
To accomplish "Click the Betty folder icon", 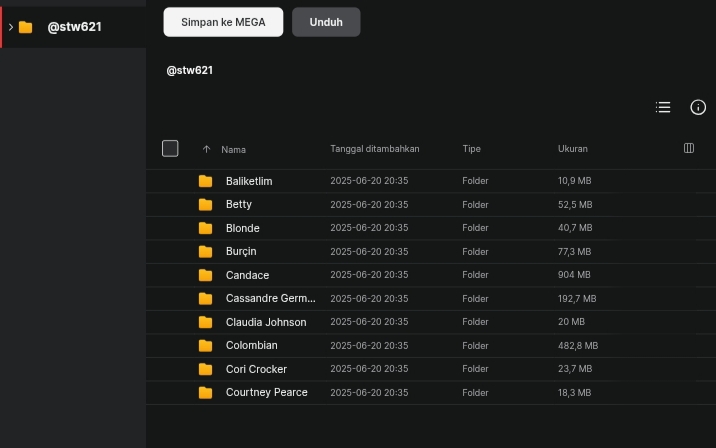I will 205,205.
